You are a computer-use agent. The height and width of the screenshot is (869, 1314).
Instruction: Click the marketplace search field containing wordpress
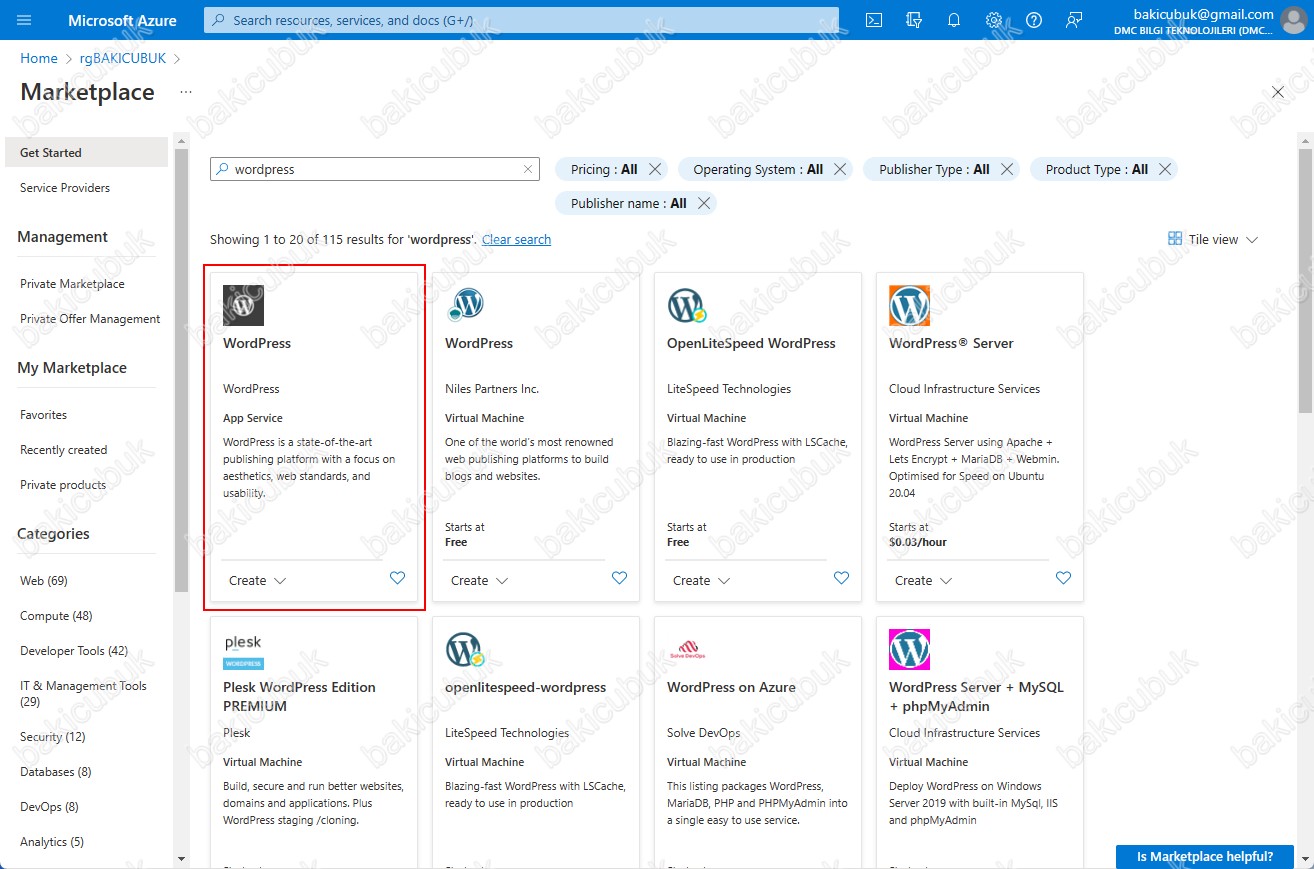tap(375, 169)
